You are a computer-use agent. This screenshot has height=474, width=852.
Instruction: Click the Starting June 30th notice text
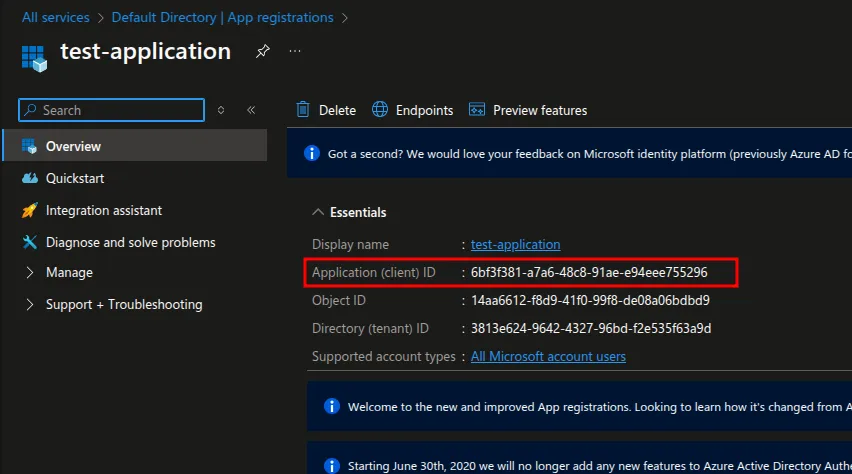click(600, 466)
